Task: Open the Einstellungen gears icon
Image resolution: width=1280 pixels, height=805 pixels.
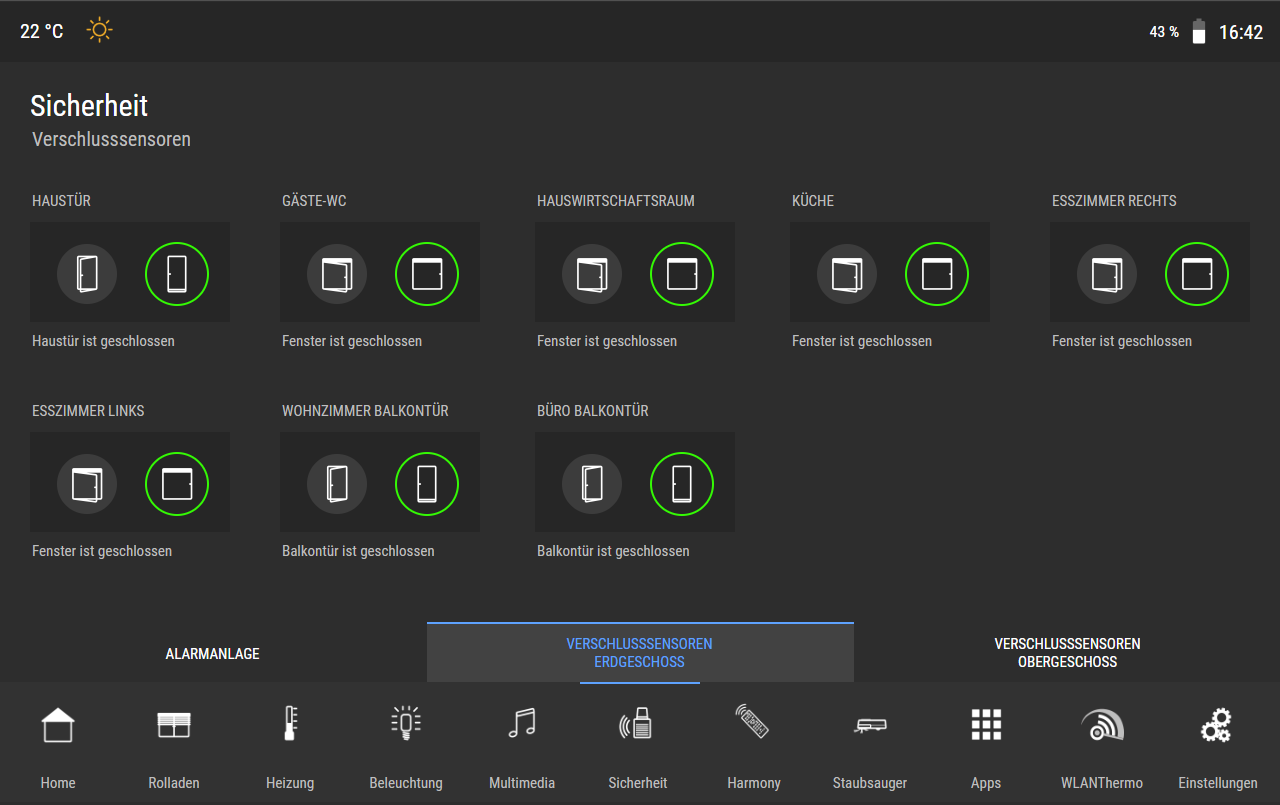Action: click(1217, 724)
